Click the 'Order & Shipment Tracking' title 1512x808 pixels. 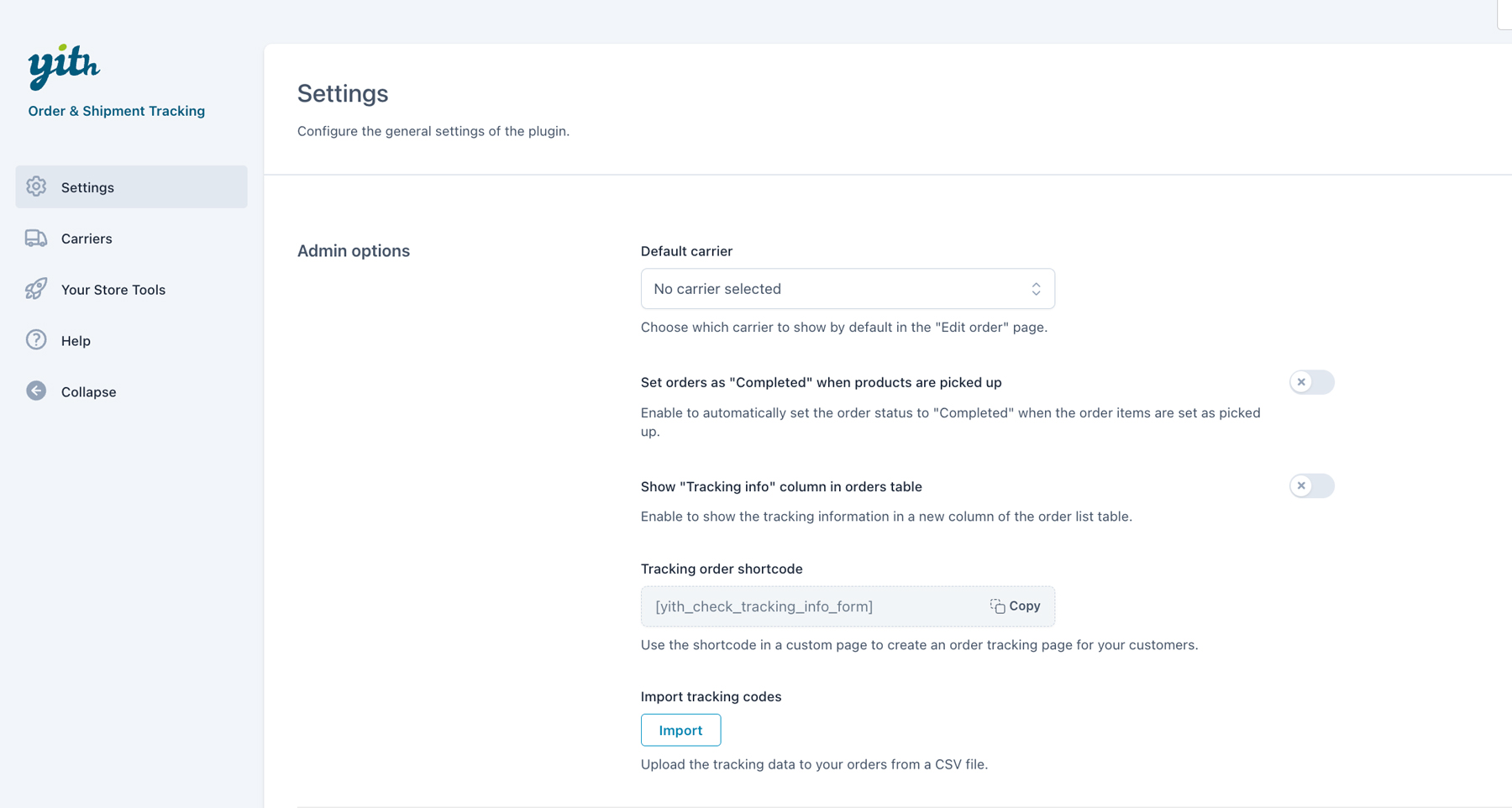(x=117, y=111)
